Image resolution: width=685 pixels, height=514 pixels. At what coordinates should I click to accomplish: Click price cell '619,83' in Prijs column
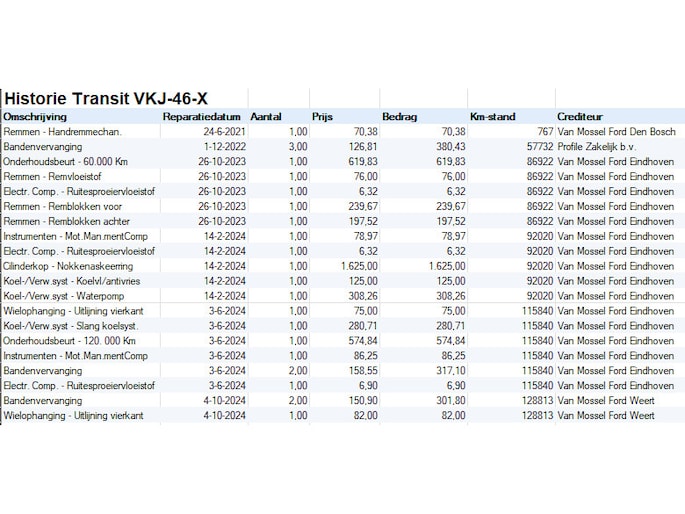pyautogui.click(x=363, y=162)
